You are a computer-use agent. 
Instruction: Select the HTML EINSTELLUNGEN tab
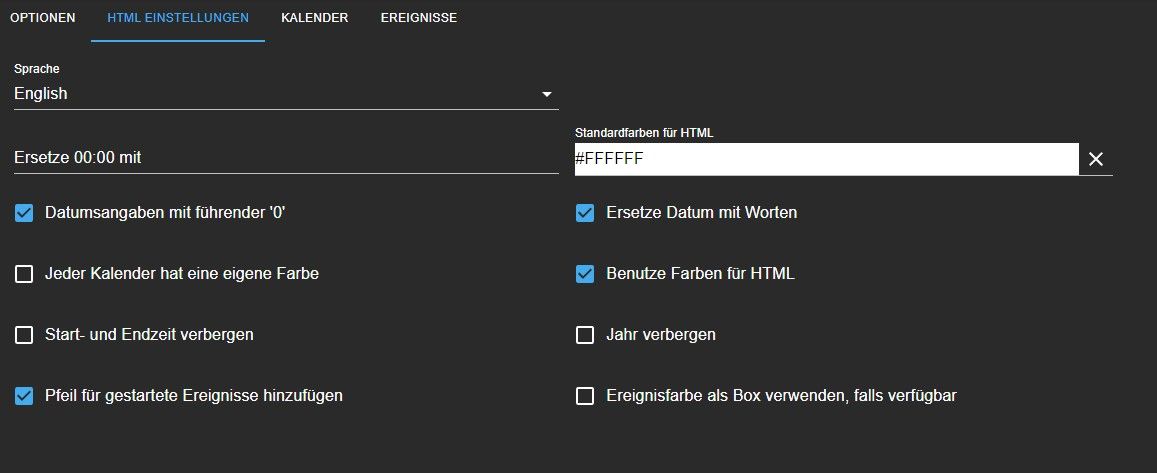[178, 18]
